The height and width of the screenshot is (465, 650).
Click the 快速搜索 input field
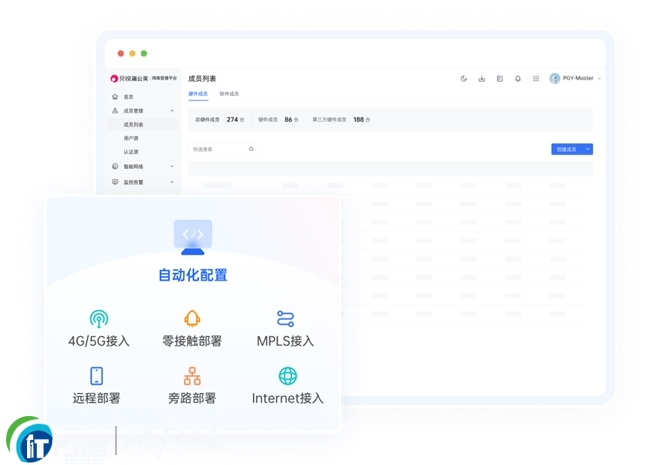pos(218,149)
